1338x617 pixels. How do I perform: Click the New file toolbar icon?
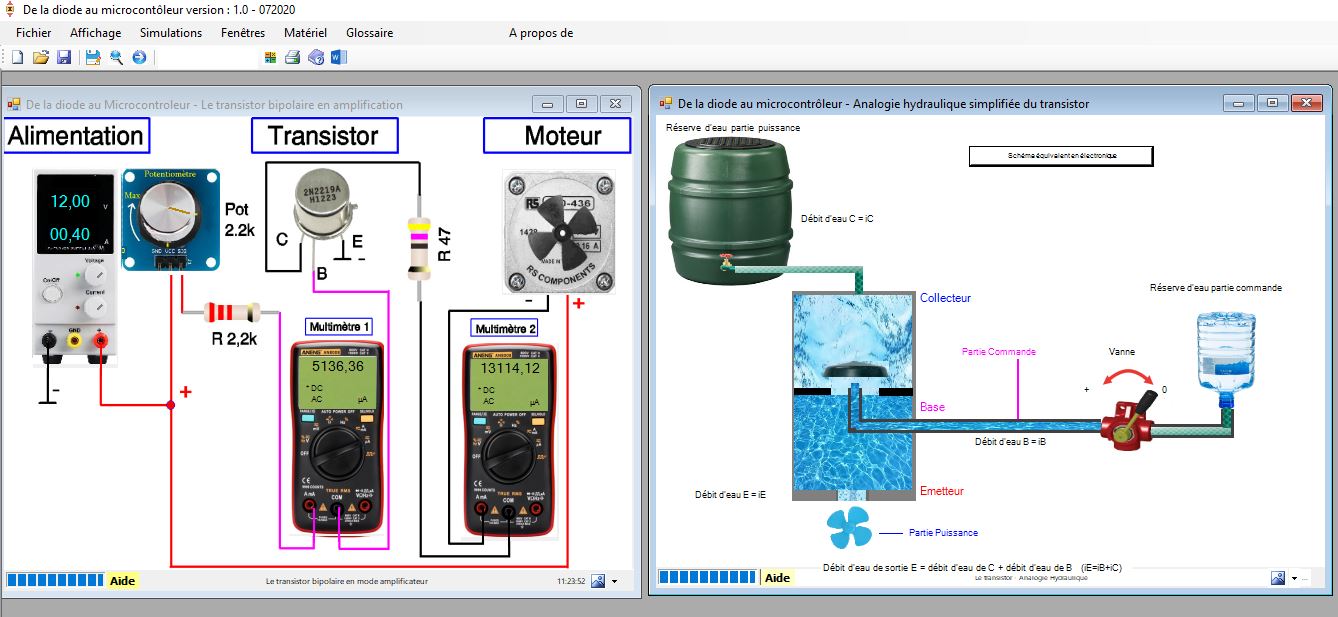tap(17, 57)
